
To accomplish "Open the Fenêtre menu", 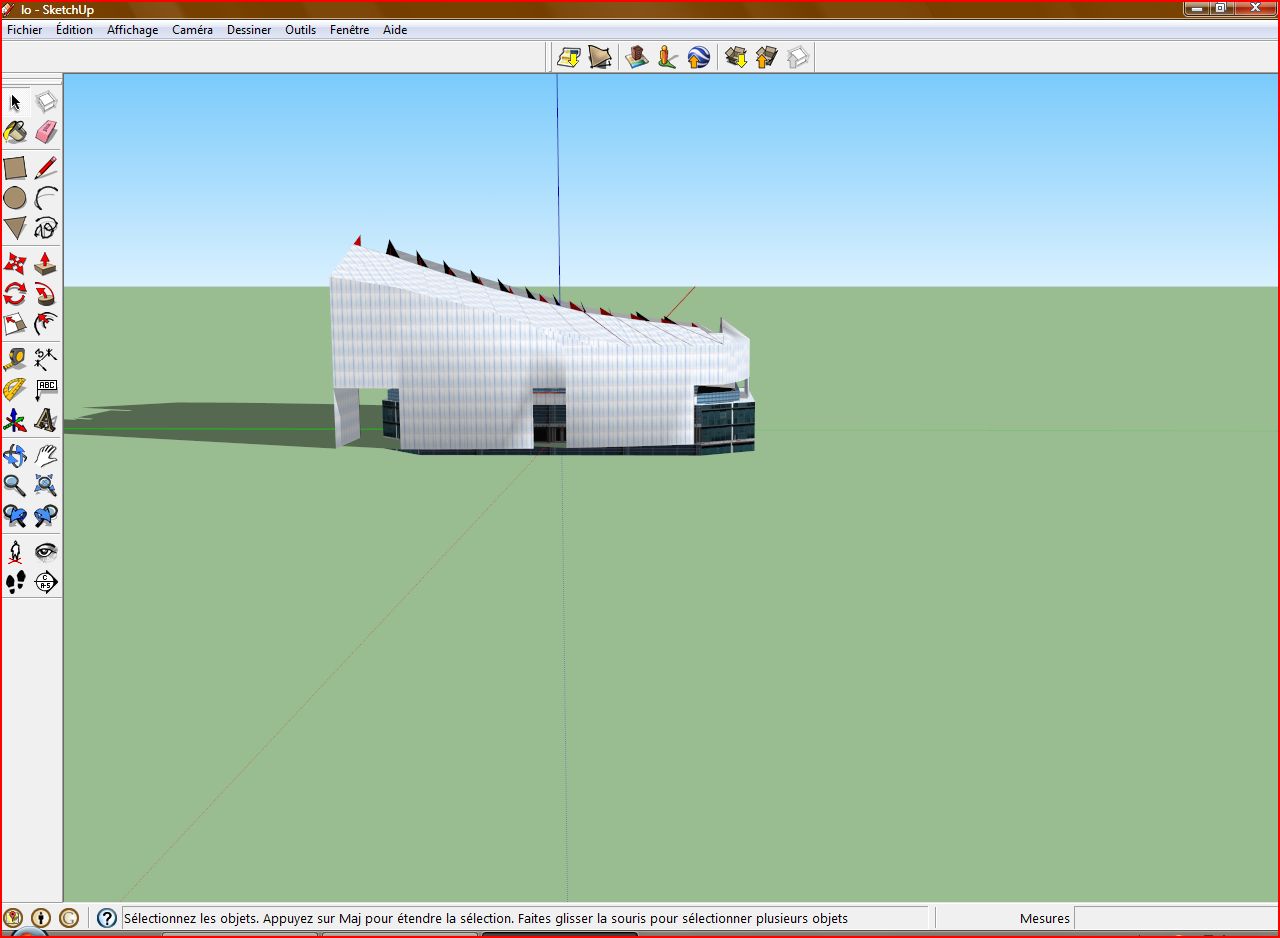I will point(349,30).
